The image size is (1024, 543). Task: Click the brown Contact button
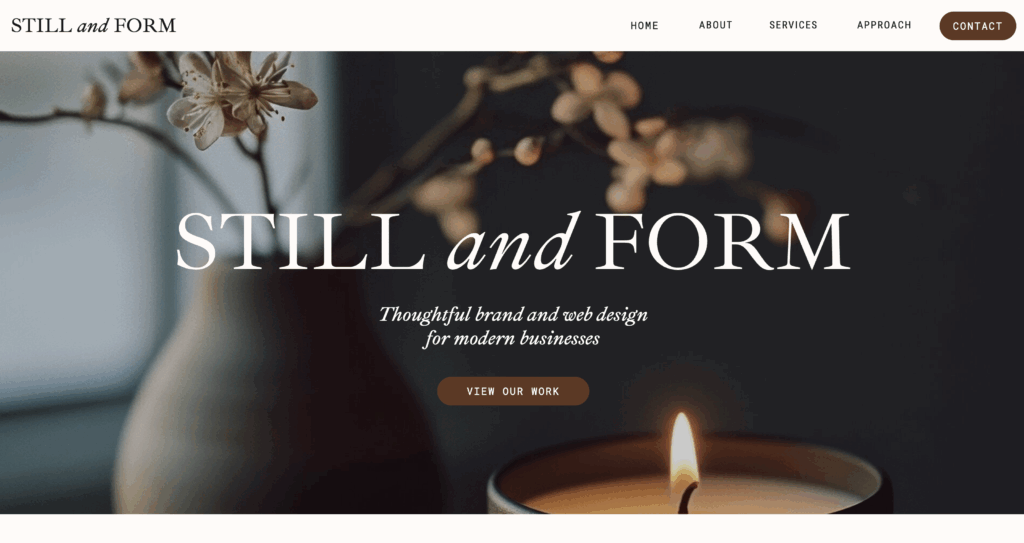click(x=977, y=26)
